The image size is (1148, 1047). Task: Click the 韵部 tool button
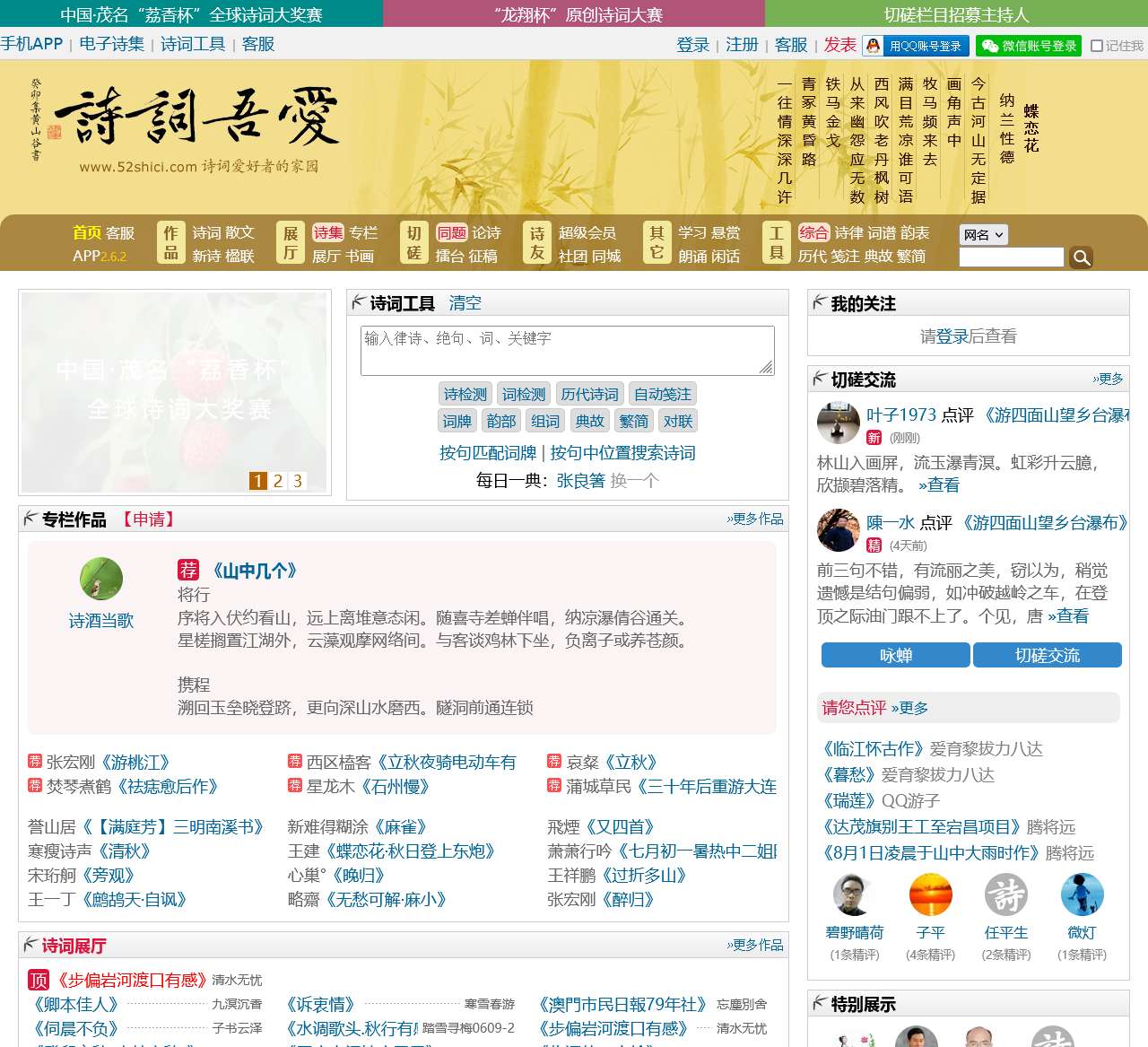[501, 421]
